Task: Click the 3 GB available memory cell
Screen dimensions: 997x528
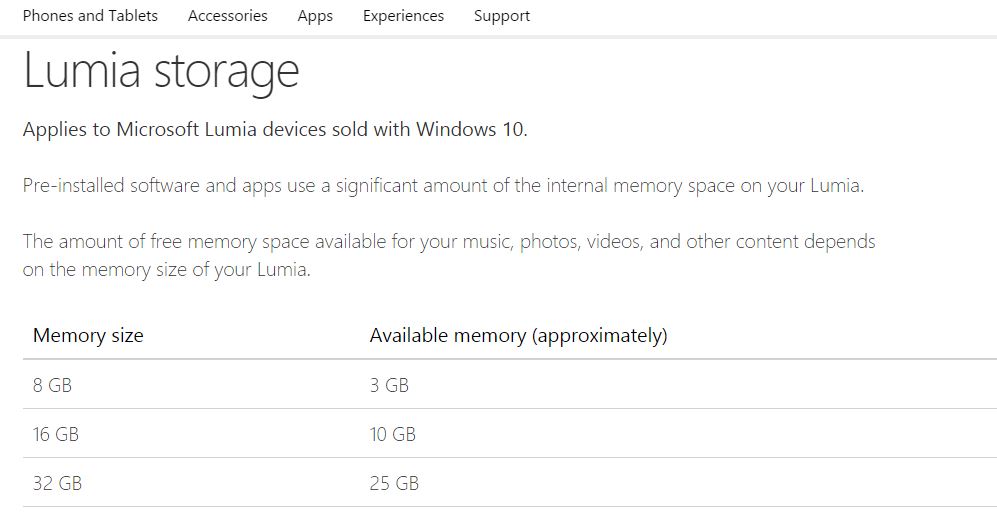Action: pyautogui.click(x=389, y=386)
